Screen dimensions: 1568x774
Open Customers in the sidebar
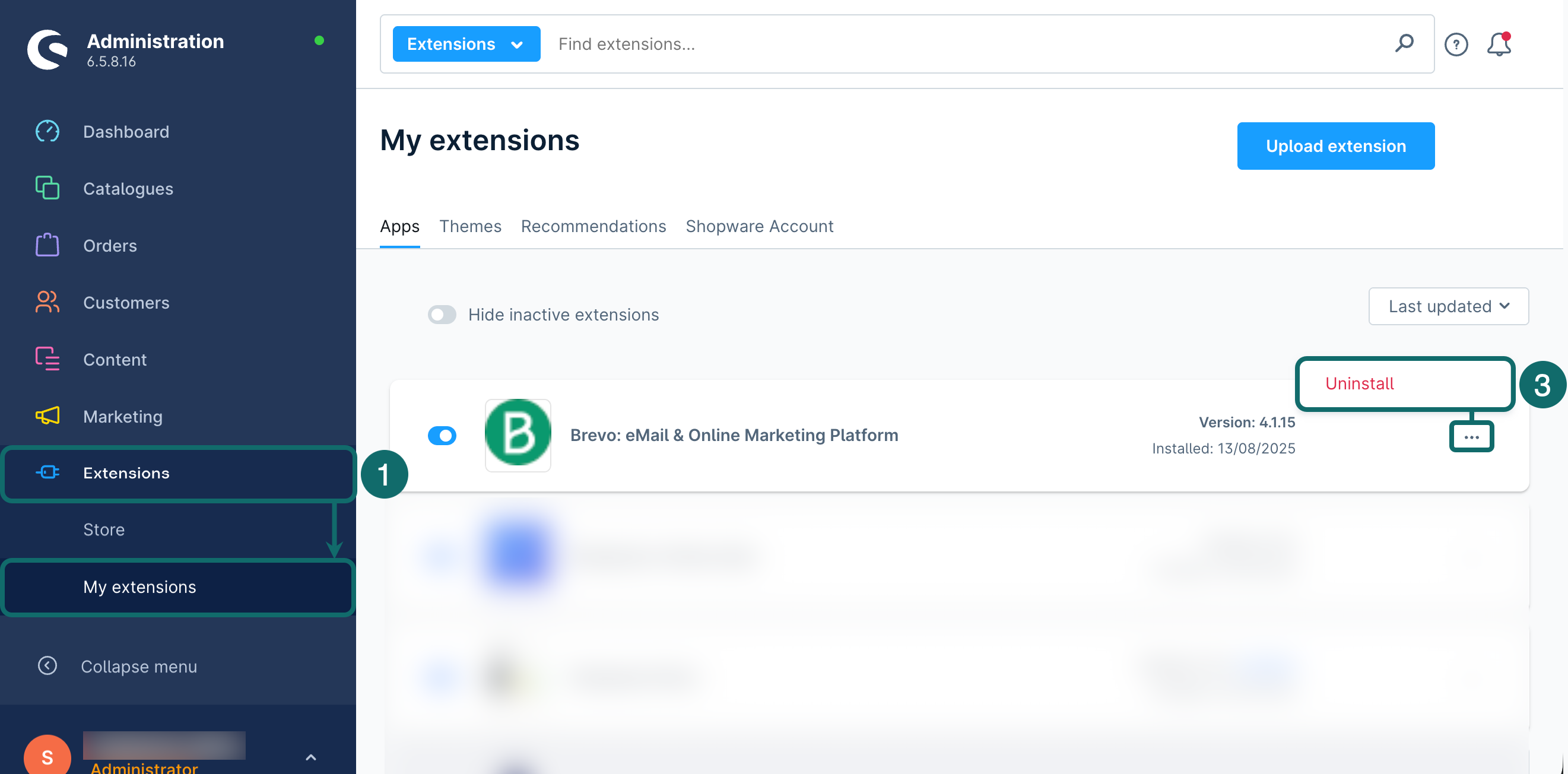(x=126, y=303)
